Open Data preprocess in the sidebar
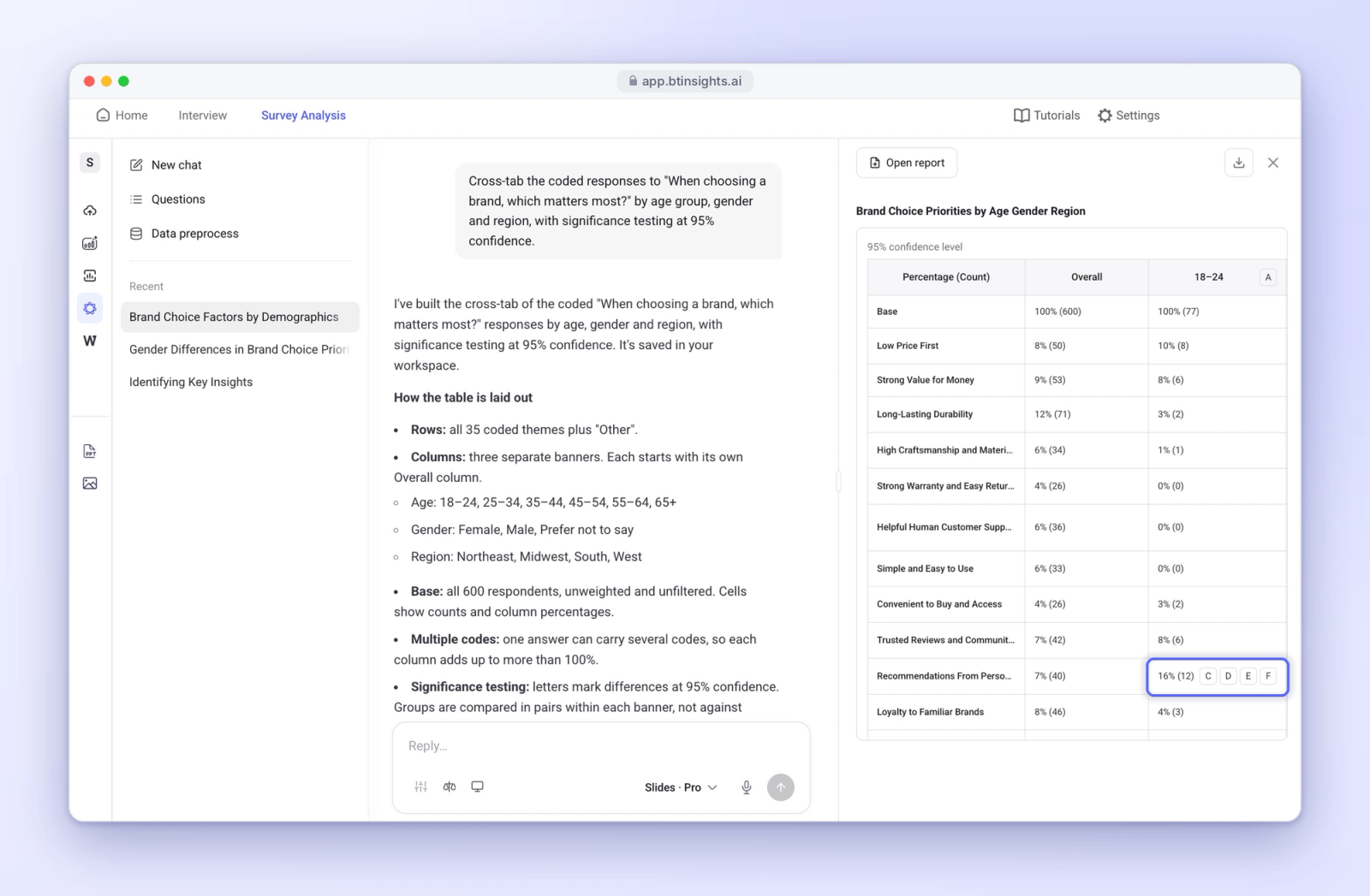This screenshot has height=896, width=1370. pos(184,234)
